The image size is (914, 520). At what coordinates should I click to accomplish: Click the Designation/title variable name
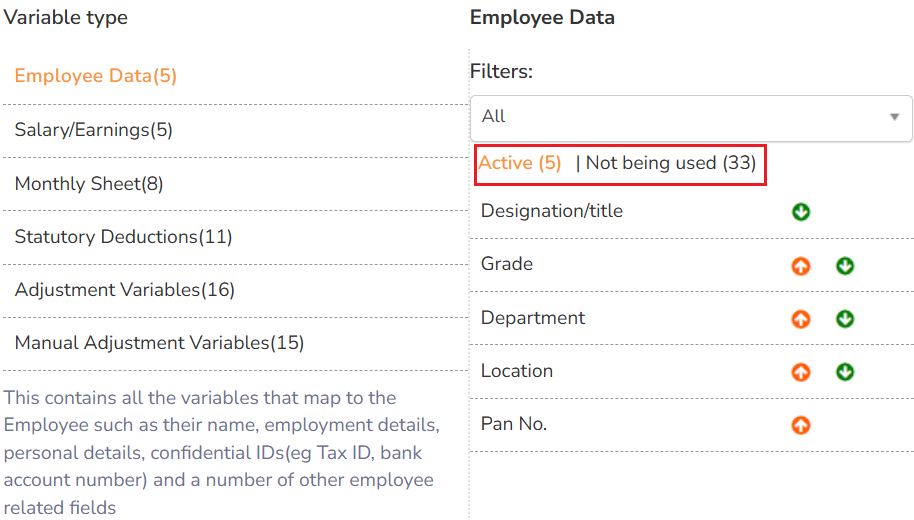tap(551, 211)
